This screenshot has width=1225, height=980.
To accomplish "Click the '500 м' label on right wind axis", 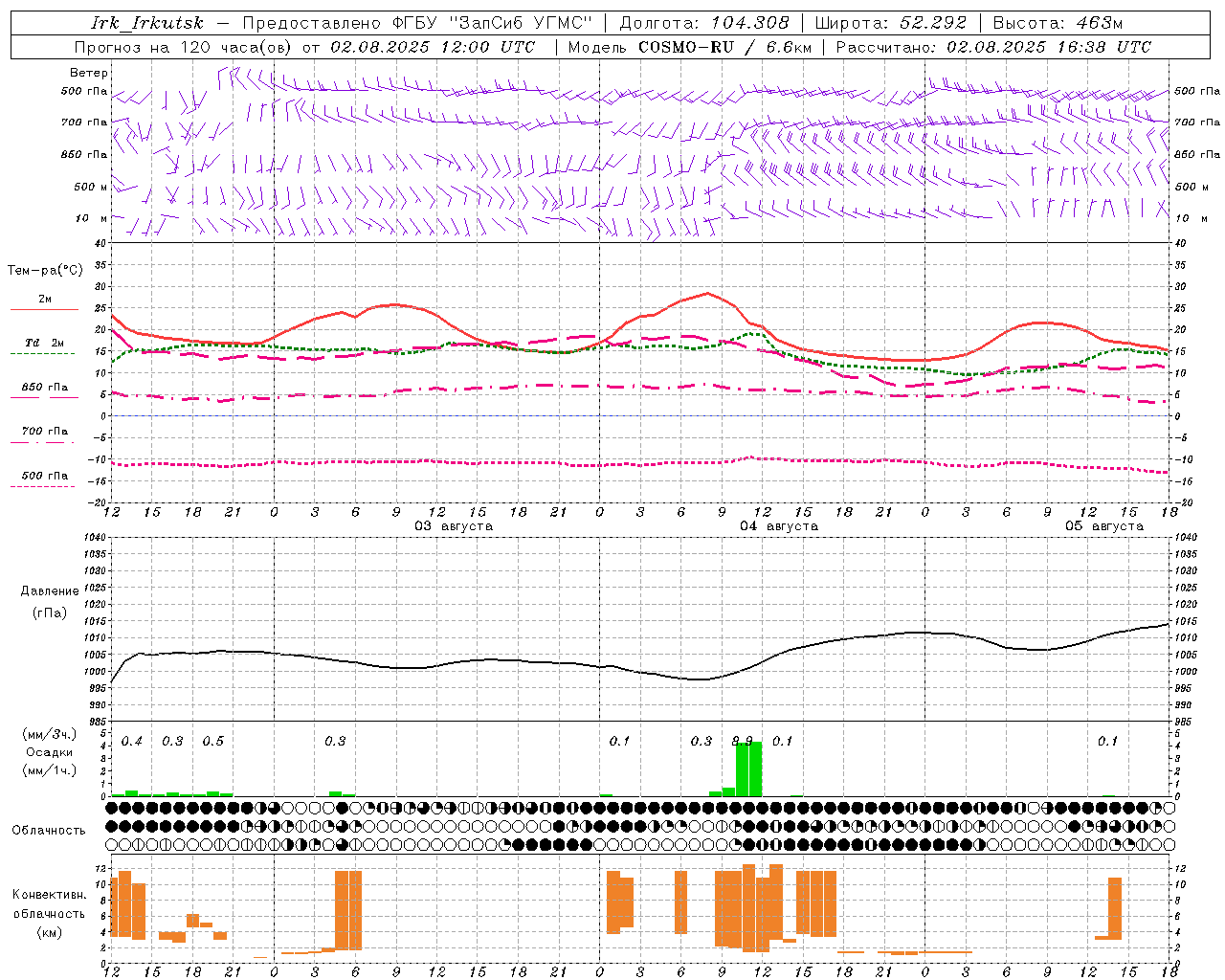I will click(x=1191, y=187).
